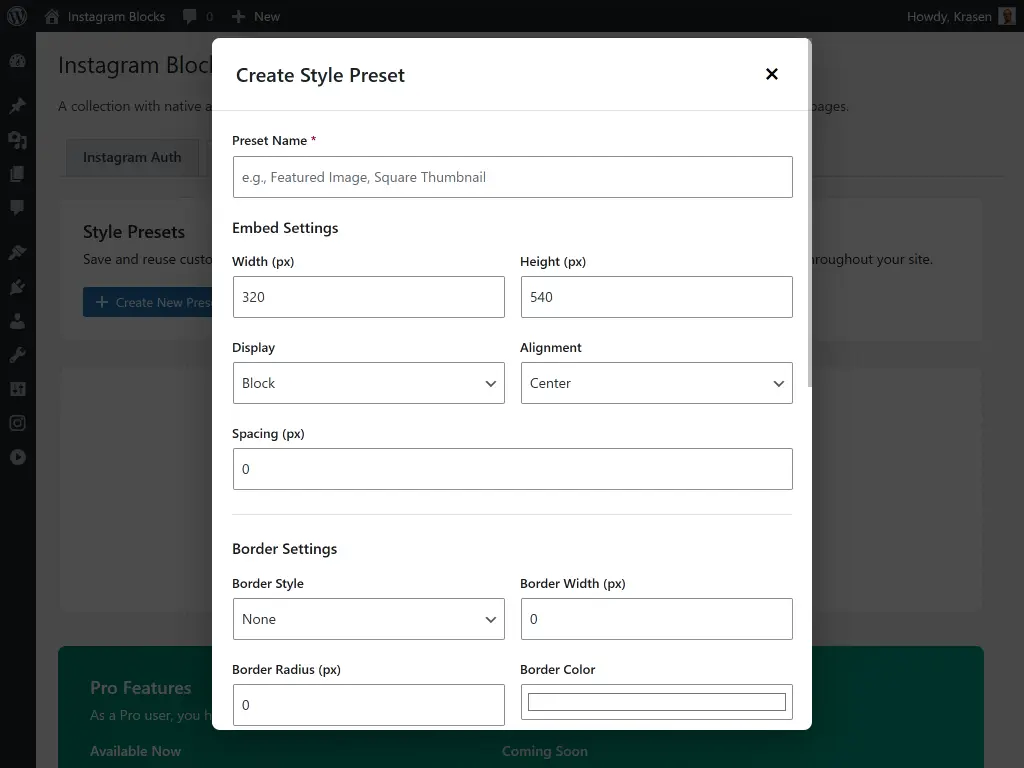Click the Howdy, Krasen account link
Viewport: 1024px width, 768px height.
pos(952,16)
